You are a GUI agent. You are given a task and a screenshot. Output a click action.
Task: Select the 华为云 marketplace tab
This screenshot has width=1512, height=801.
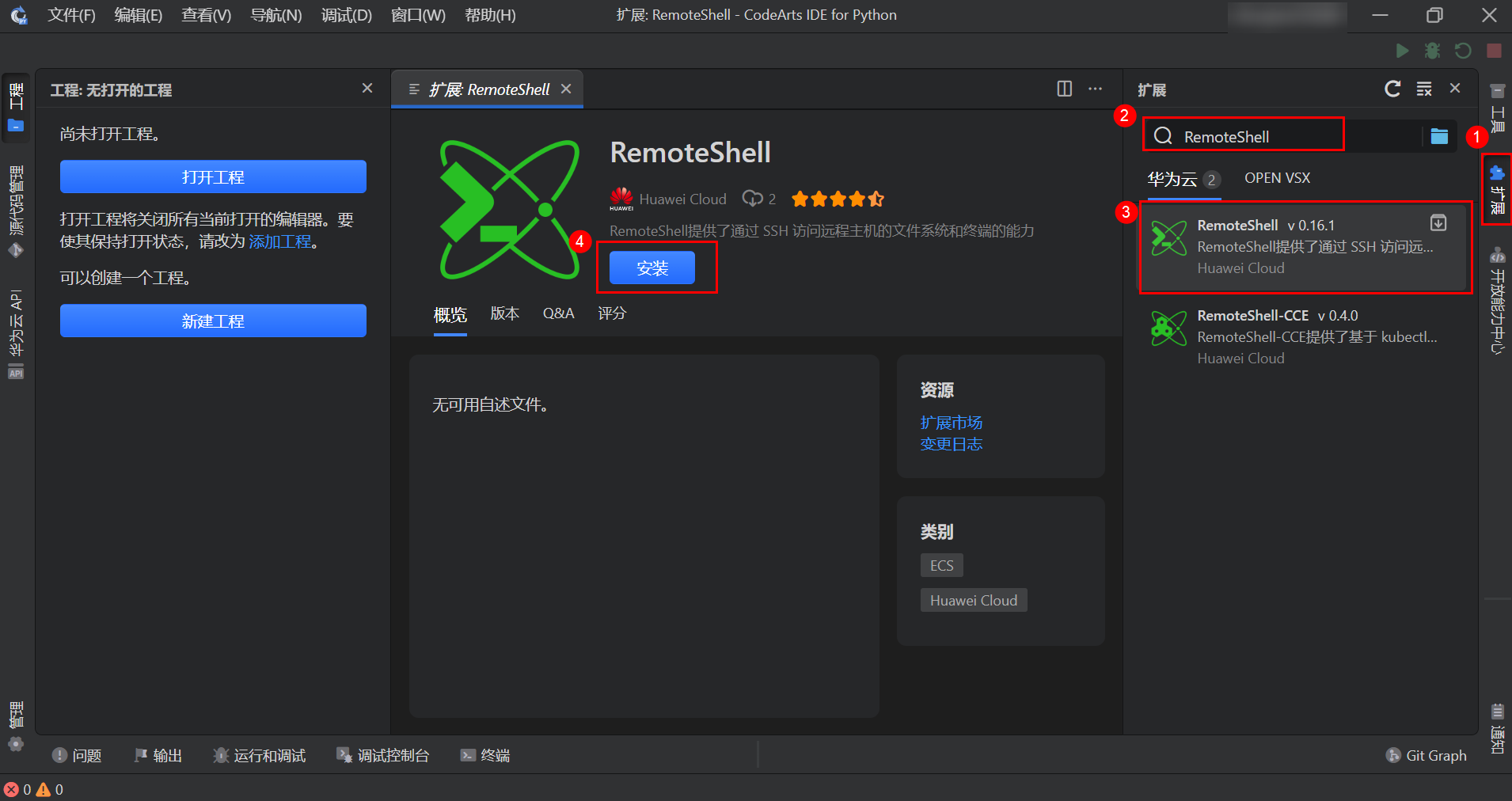click(x=1183, y=179)
